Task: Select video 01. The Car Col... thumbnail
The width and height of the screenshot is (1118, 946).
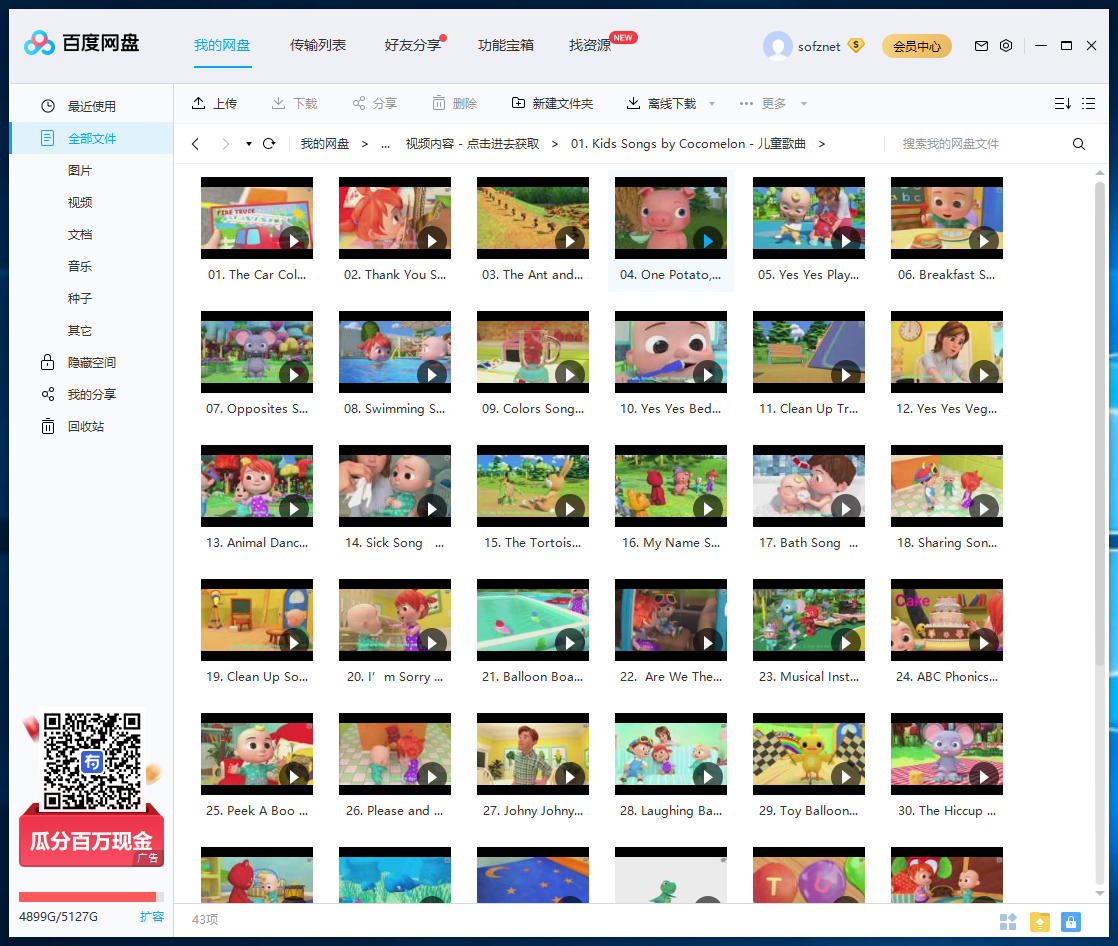Action: point(257,218)
